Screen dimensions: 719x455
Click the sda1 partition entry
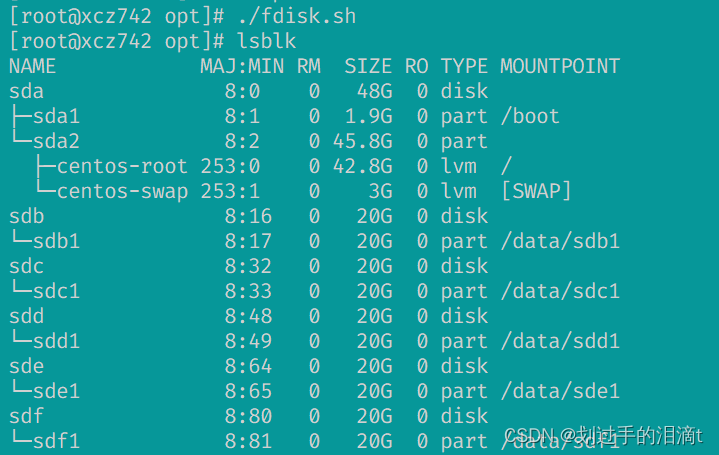(x=56, y=116)
